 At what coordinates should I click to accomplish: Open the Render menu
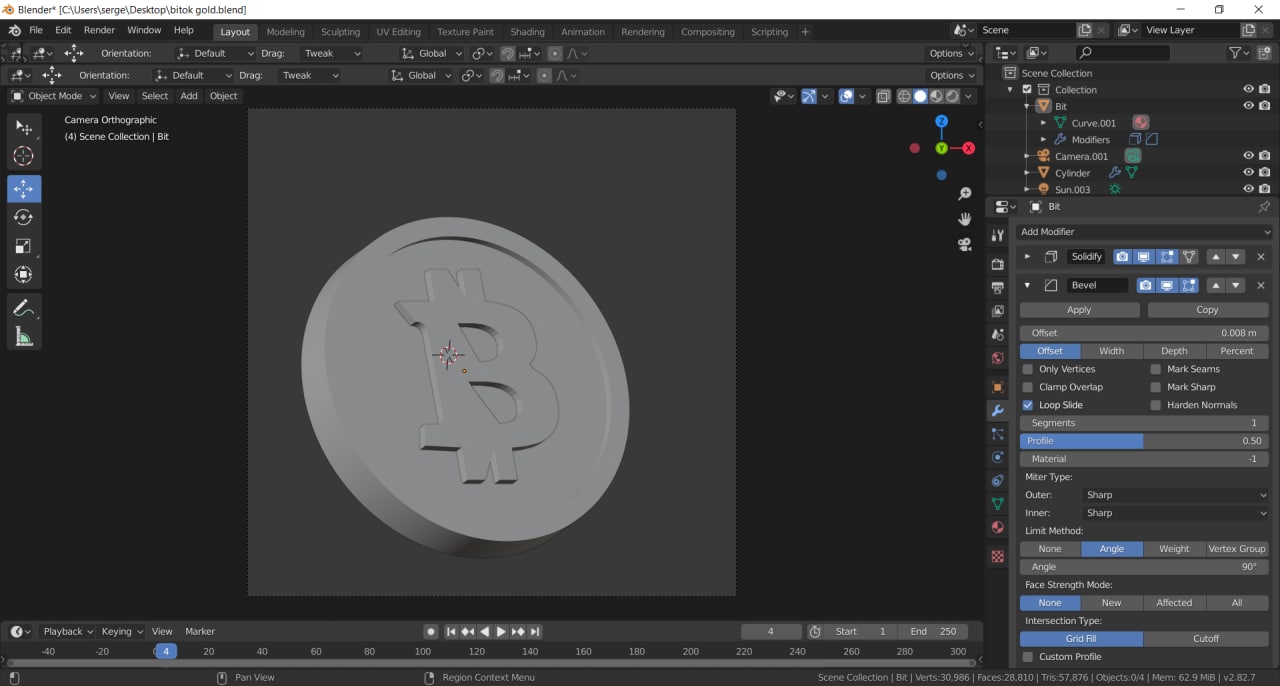99,30
